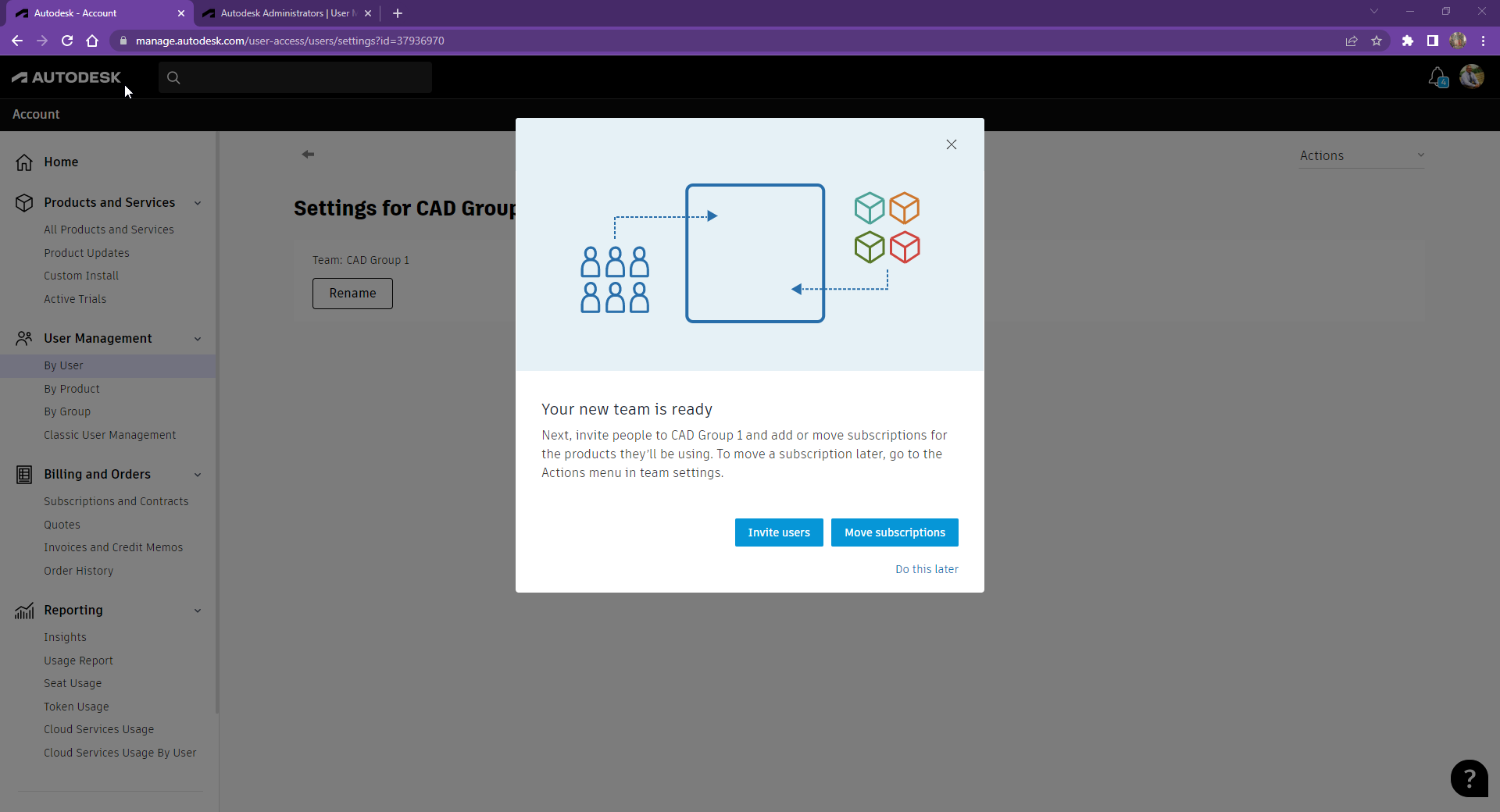1500x812 pixels.
Task: Go to Home in sidebar
Action: 61,162
